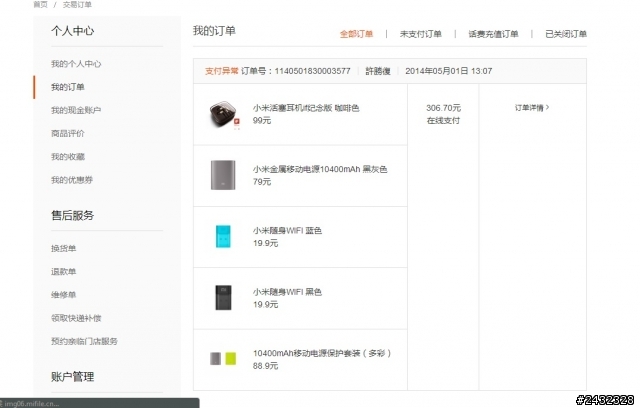Image resolution: width=640 pixels, height=408 pixels.
Task: Select 我的订单 in the sidebar
Action: tap(68, 87)
